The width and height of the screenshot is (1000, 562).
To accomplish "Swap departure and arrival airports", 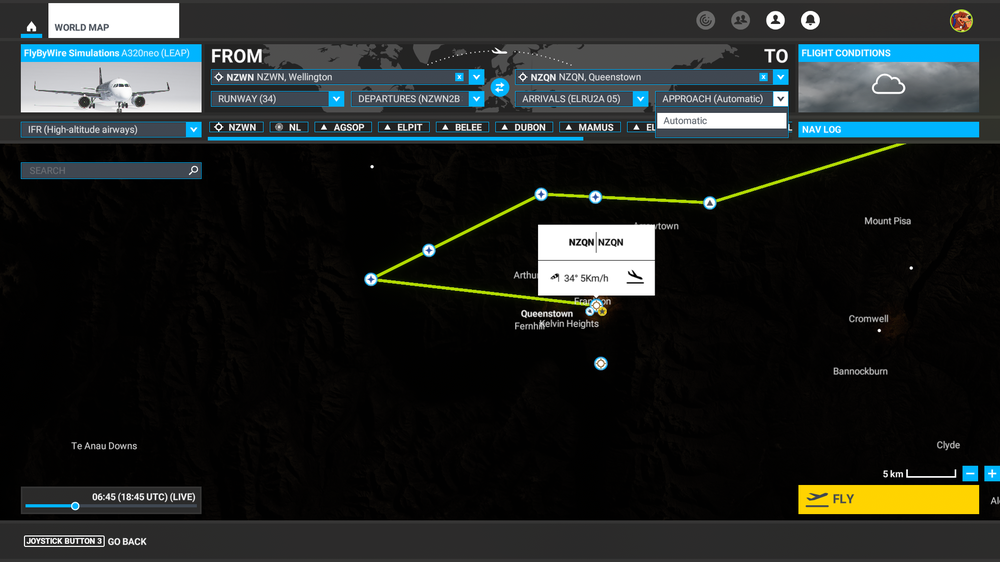I will [x=500, y=88].
